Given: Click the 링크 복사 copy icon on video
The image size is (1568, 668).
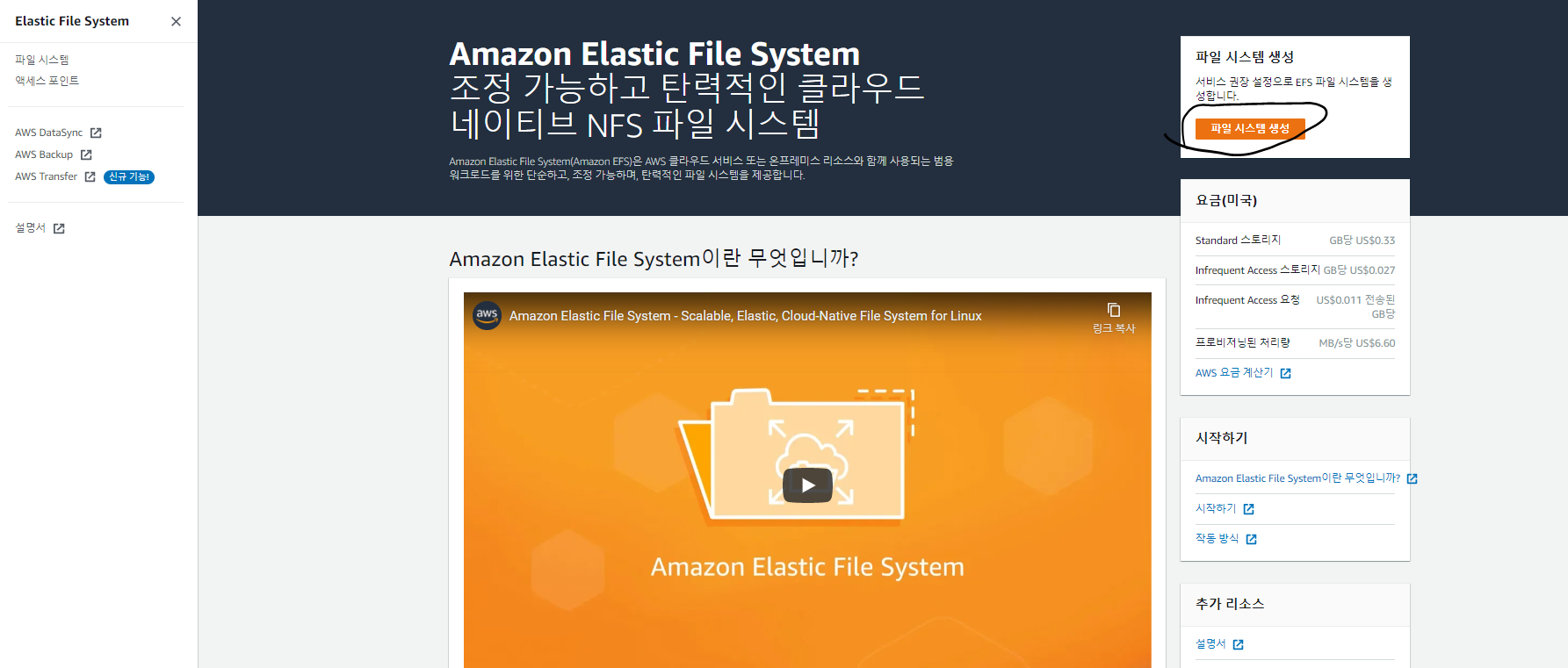Looking at the screenshot, I should click(x=1114, y=310).
